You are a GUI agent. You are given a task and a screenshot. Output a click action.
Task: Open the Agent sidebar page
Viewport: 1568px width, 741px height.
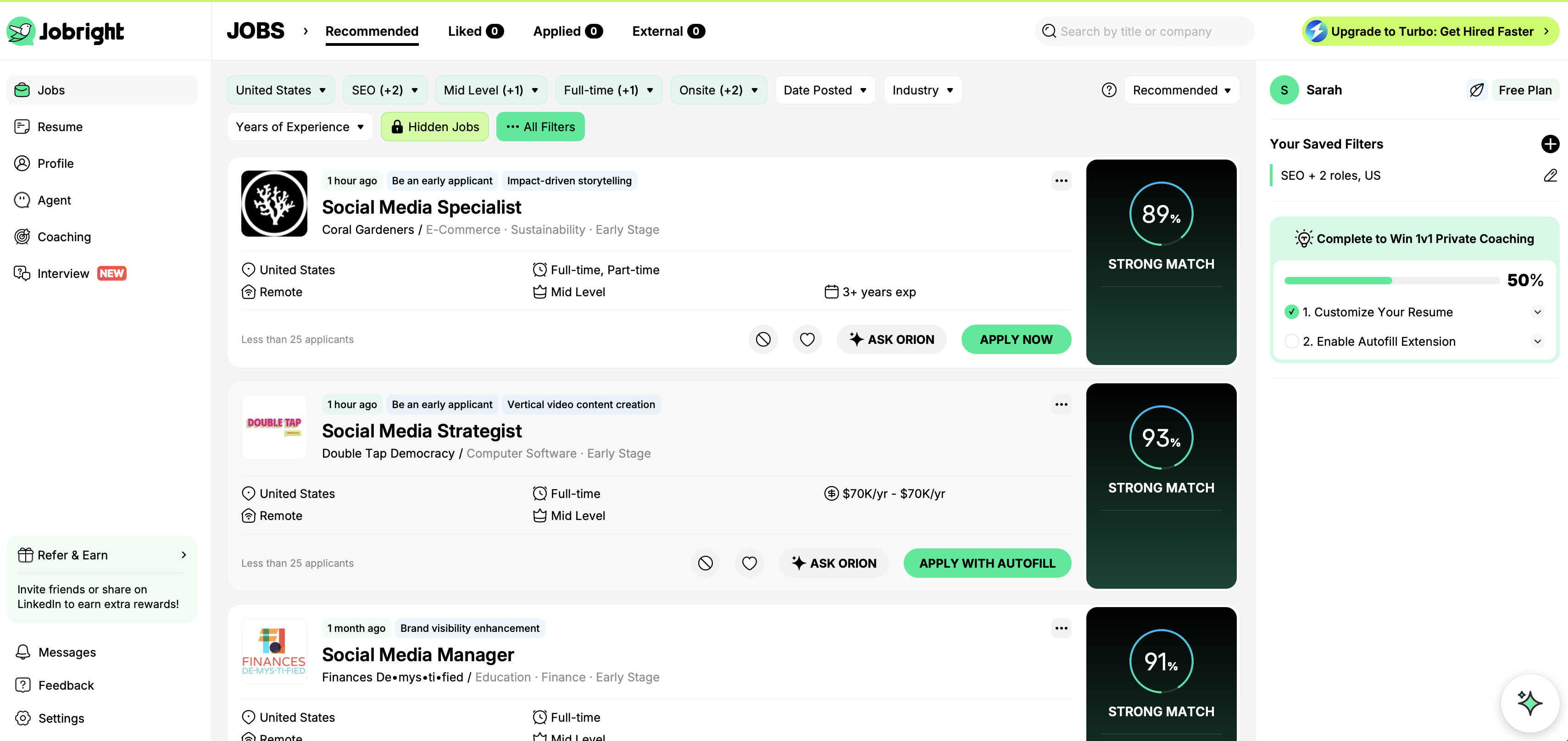[102, 199]
